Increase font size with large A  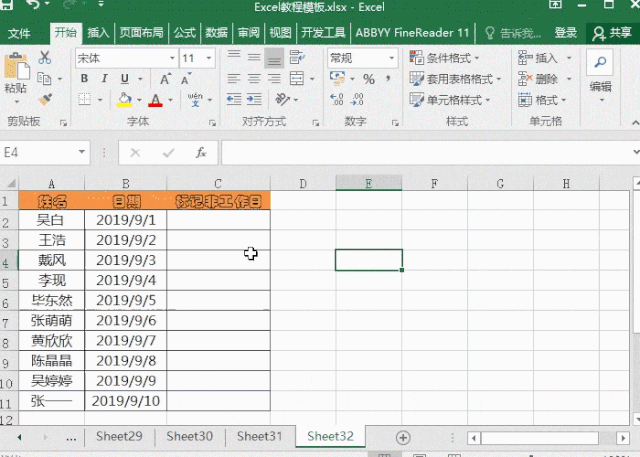[165, 78]
